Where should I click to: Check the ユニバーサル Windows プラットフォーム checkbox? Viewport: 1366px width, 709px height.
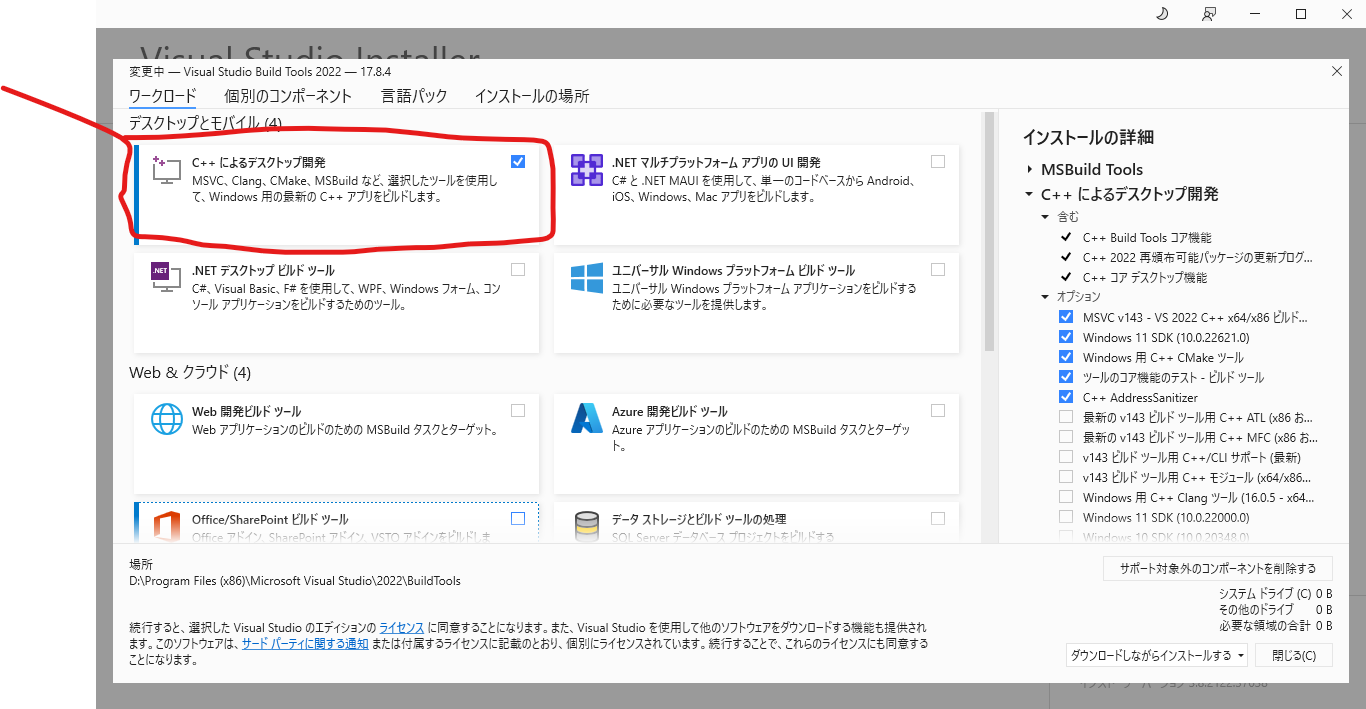tap(937, 269)
